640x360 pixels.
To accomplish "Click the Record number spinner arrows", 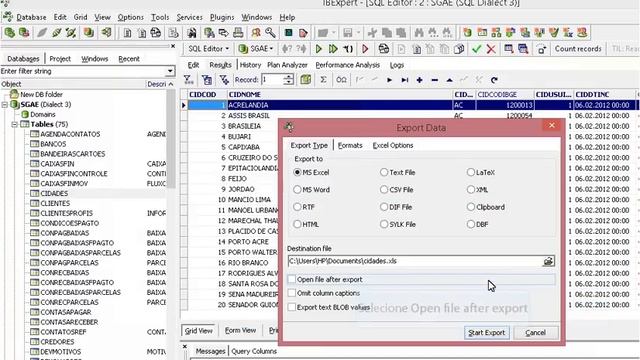I will tap(289, 80).
